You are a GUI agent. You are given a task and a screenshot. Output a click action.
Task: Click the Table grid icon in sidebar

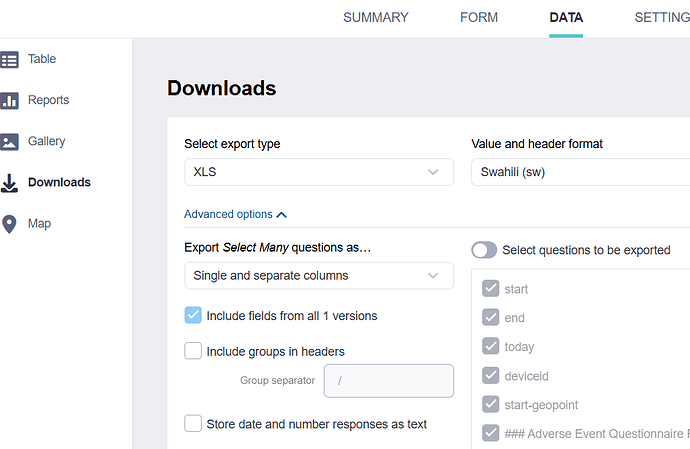click(9, 59)
